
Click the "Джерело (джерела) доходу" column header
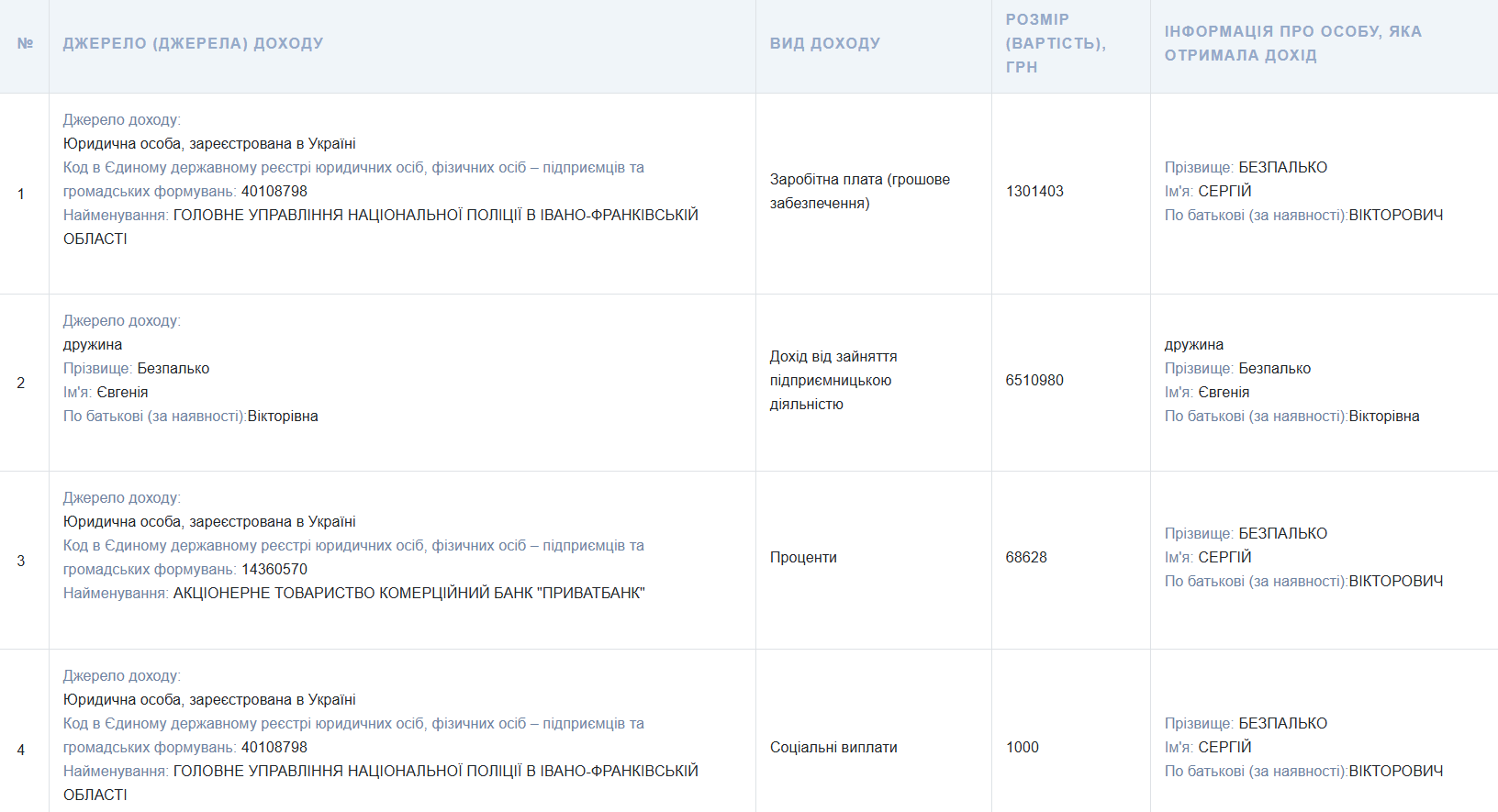tap(193, 43)
